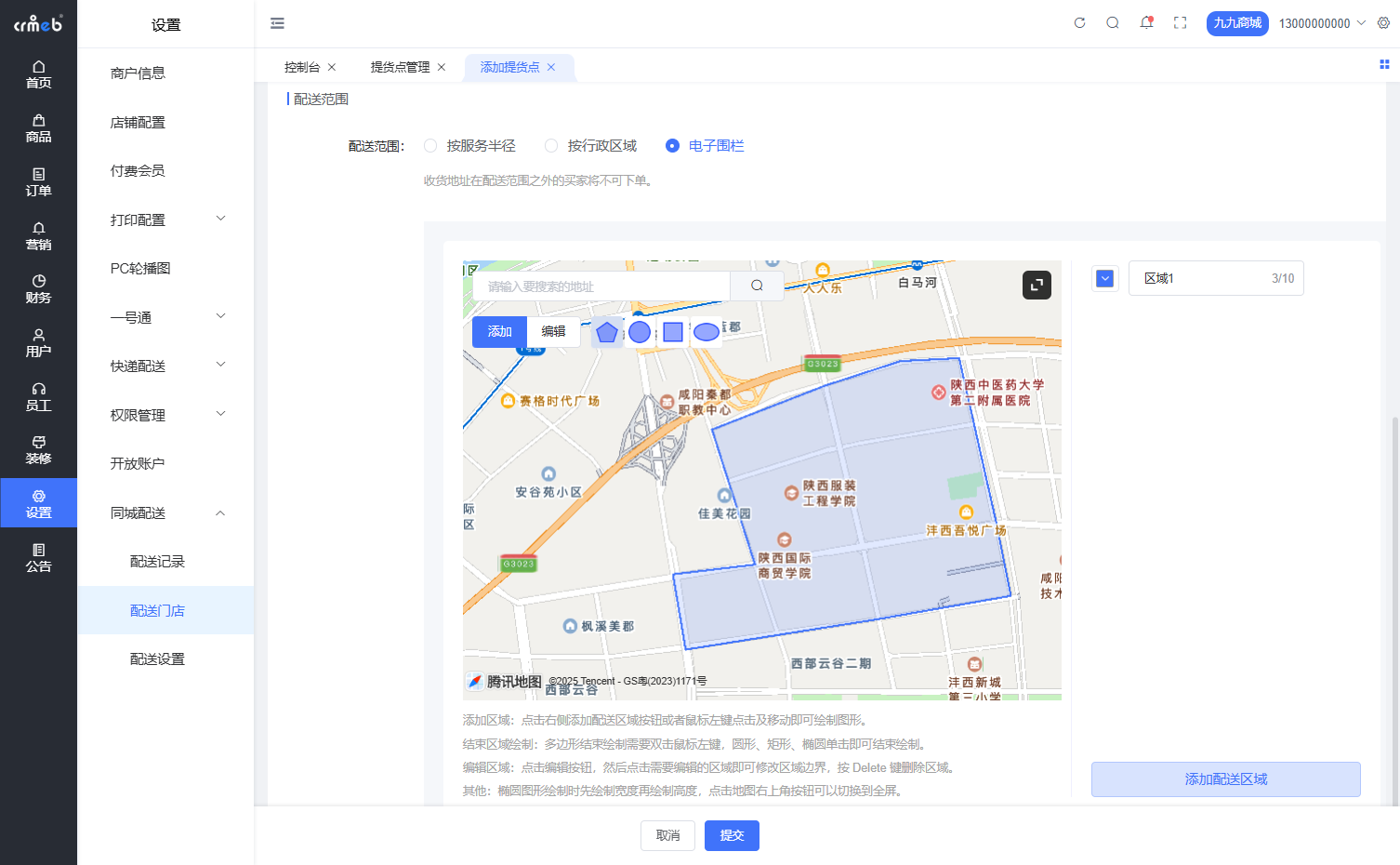Expand the map to fullscreen
The image size is (1400, 865).
(x=1037, y=285)
